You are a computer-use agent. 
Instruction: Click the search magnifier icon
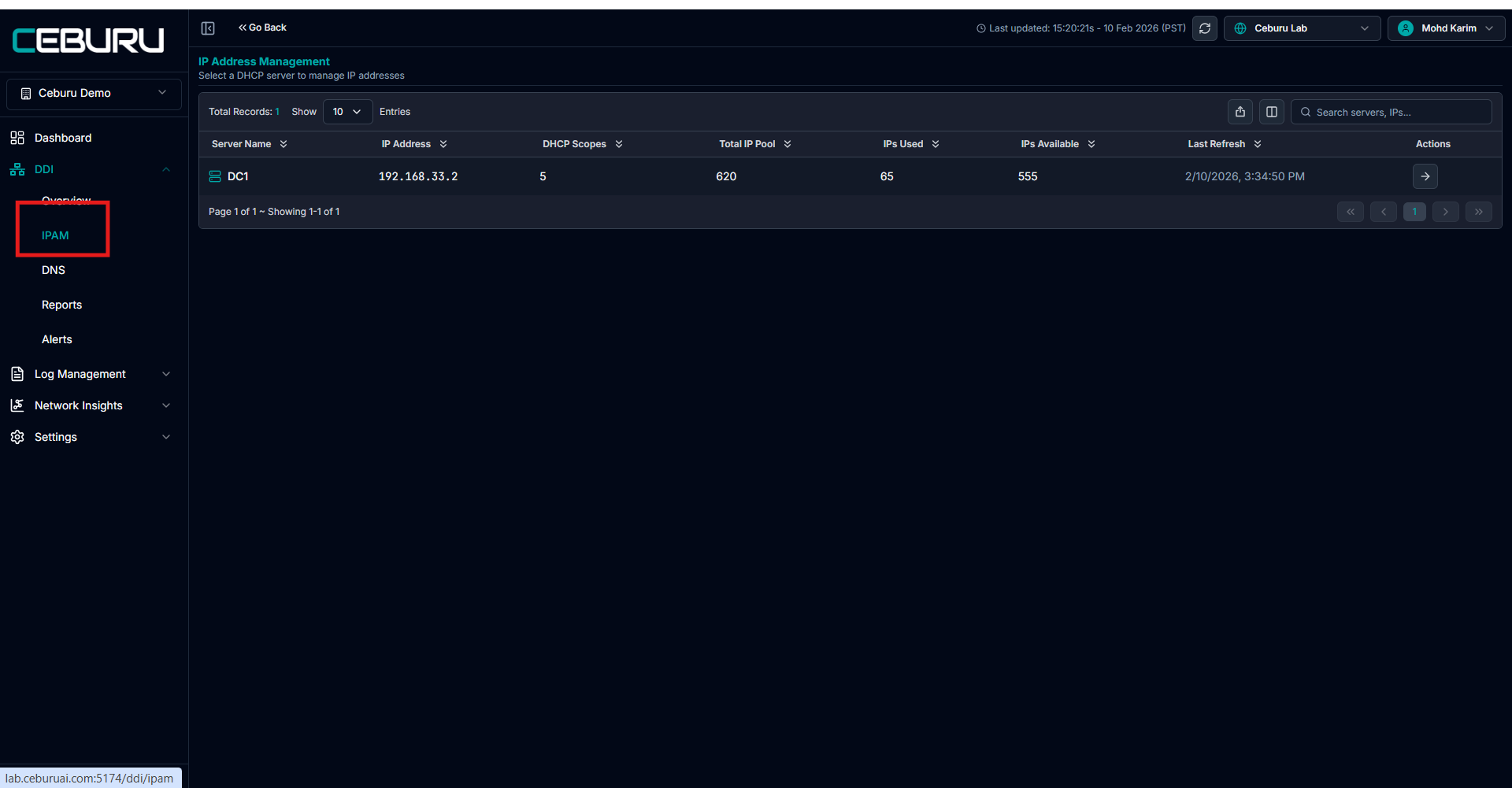(1306, 112)
